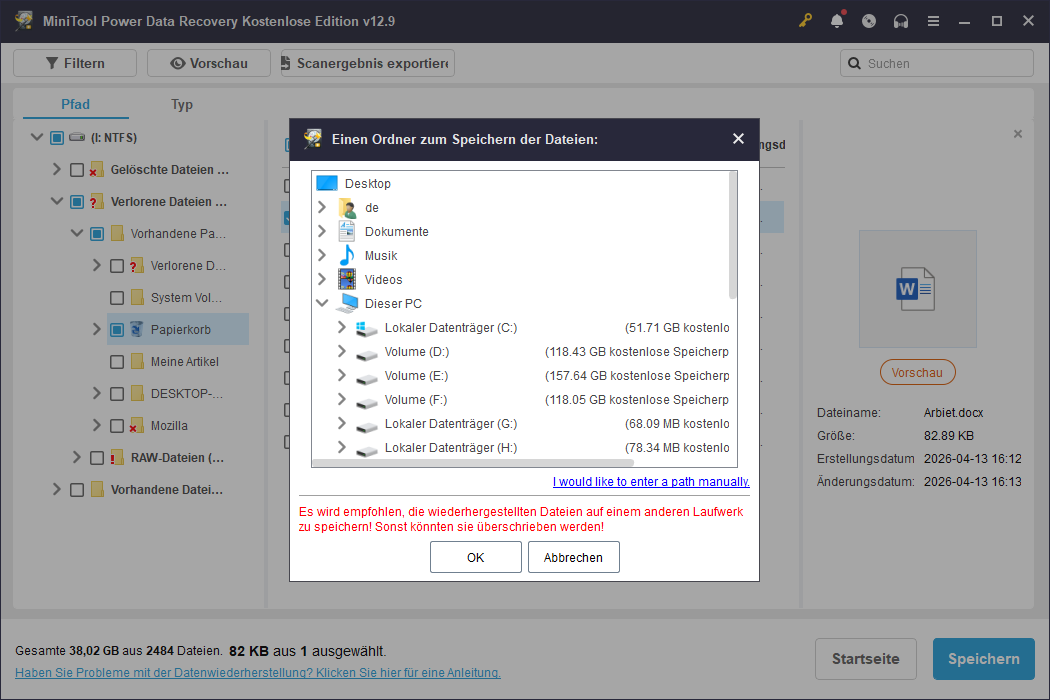
Task: Click the blue Speichern button
Action: coord(984,659)
